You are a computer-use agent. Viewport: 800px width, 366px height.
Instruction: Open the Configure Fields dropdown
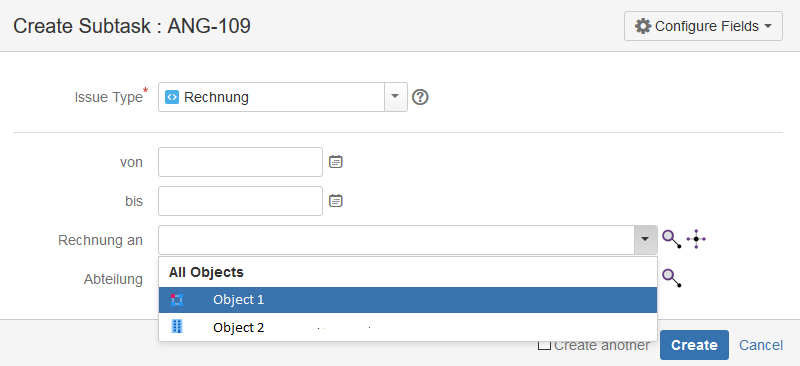click(703, 26)
